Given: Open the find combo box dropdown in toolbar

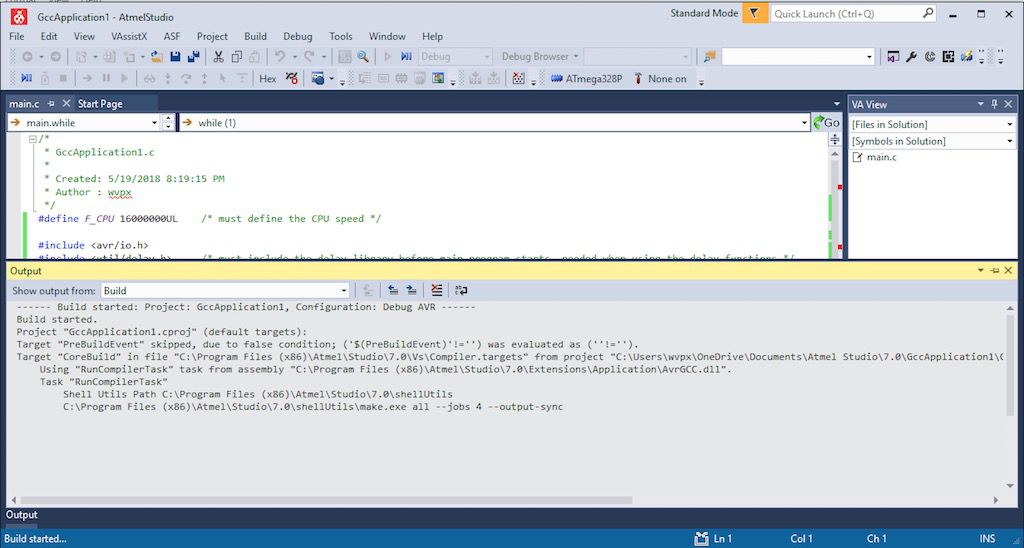Looking at the screenshot, I should 869,57.
